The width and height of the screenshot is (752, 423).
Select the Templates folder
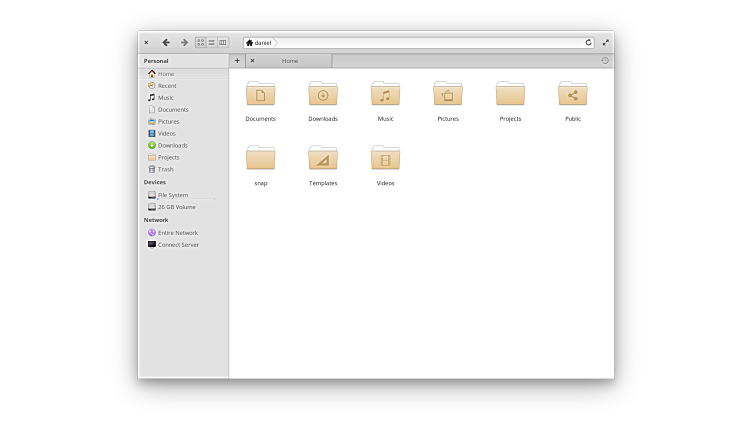coord(323,161)
